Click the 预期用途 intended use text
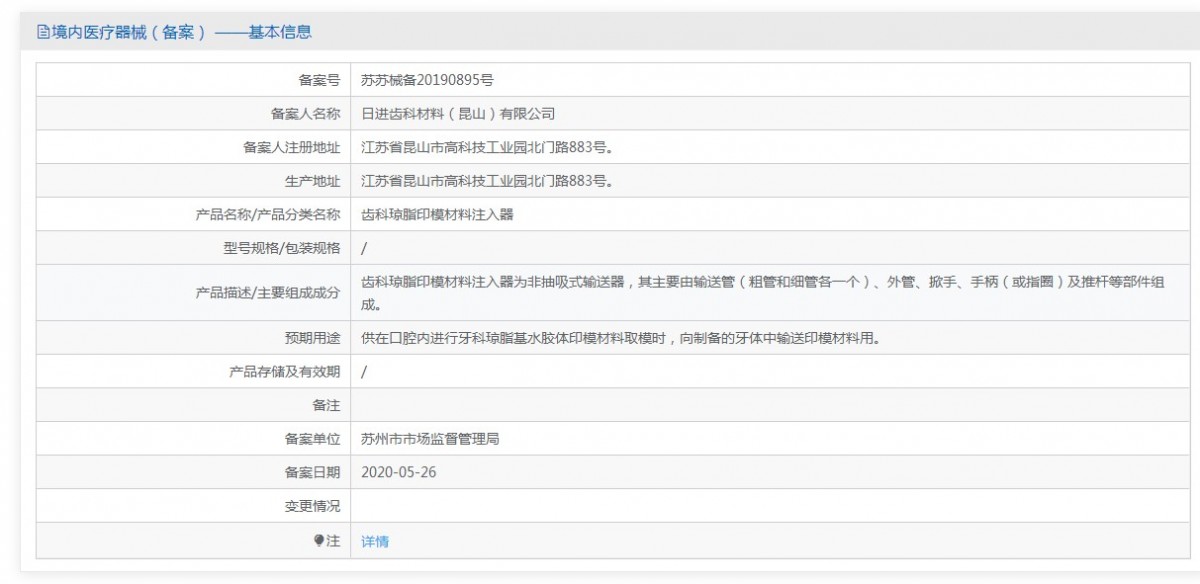 (x=620, y=338)
